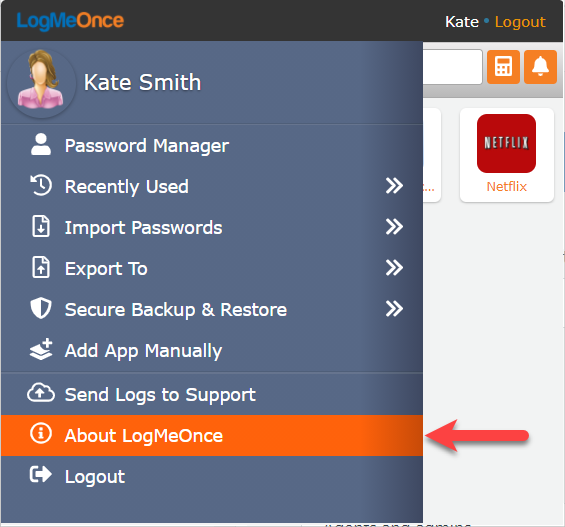Click the Logout exit arrow icon

(x=41, y=474)
